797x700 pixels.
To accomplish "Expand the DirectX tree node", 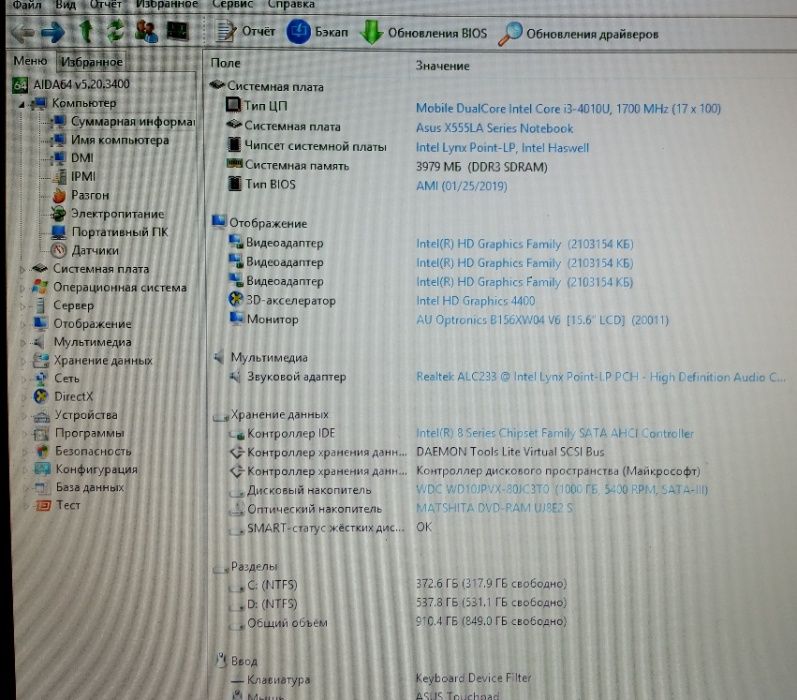I will (x=23, y=397).
